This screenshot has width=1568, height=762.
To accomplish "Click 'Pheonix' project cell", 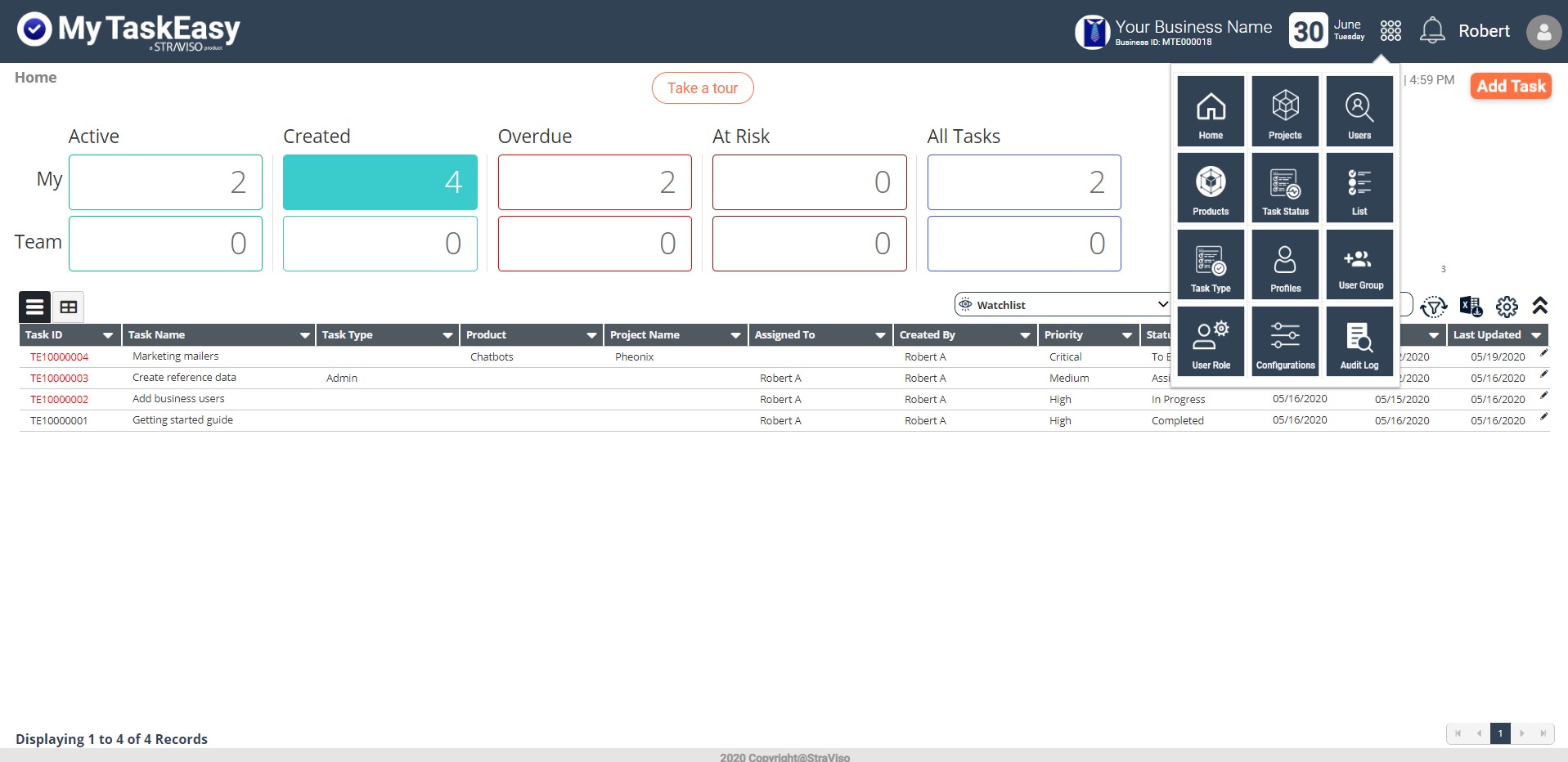I will tap(635, 357).
